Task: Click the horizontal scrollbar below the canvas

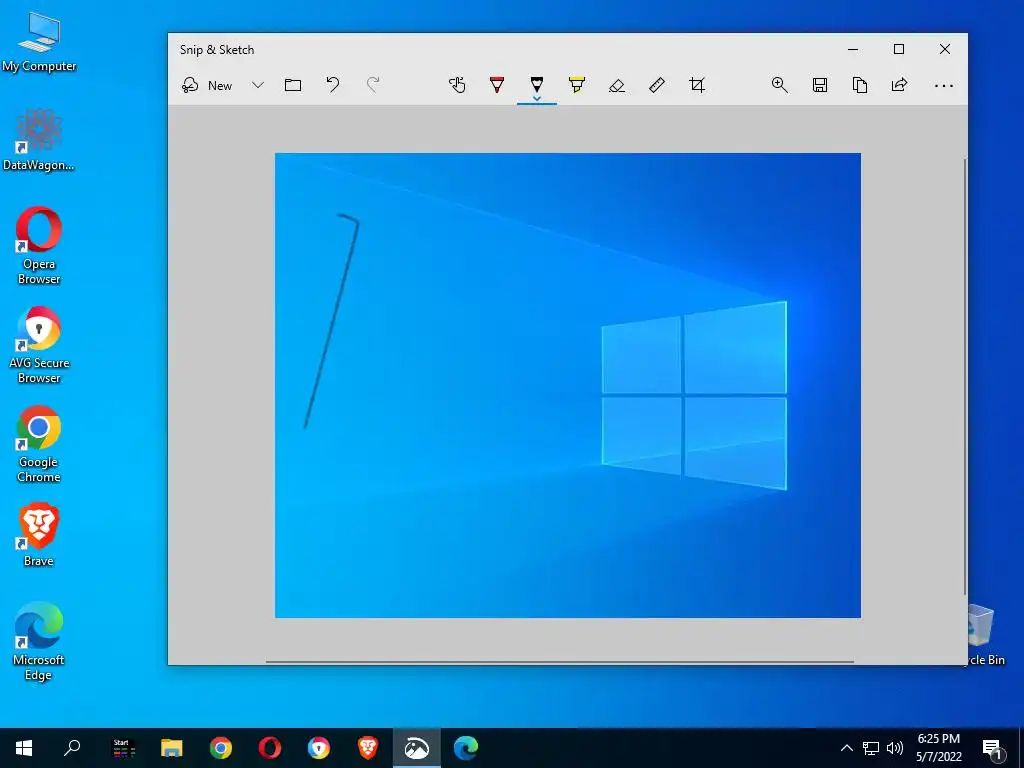Action: [560, 662]
